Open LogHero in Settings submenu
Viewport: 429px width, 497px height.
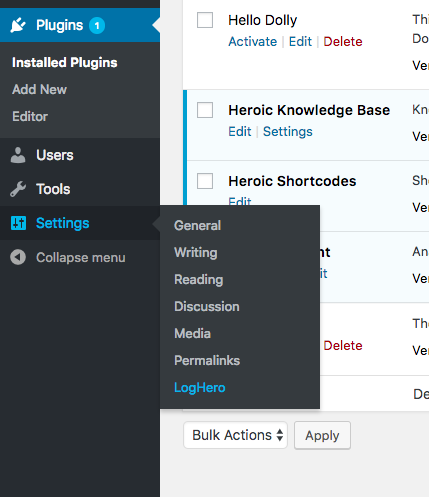tap(200, 388)
